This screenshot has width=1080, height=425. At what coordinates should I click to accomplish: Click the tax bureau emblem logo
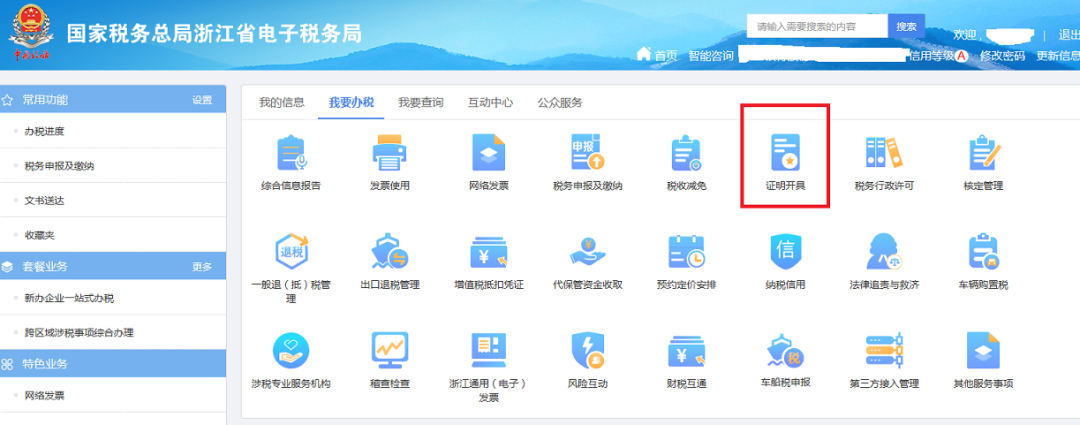32,32
